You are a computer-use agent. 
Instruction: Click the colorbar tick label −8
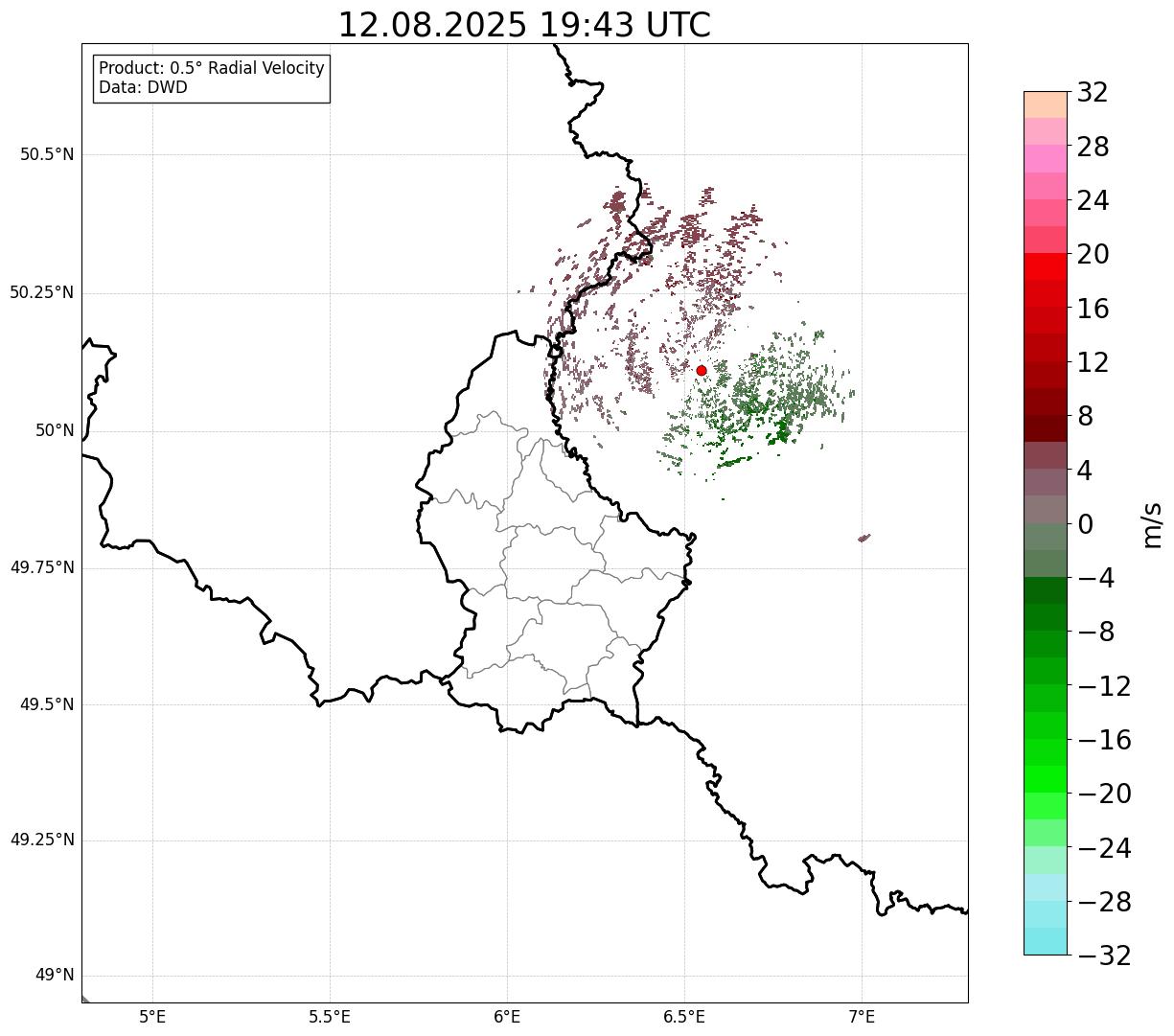click(x=1095, y=632)
